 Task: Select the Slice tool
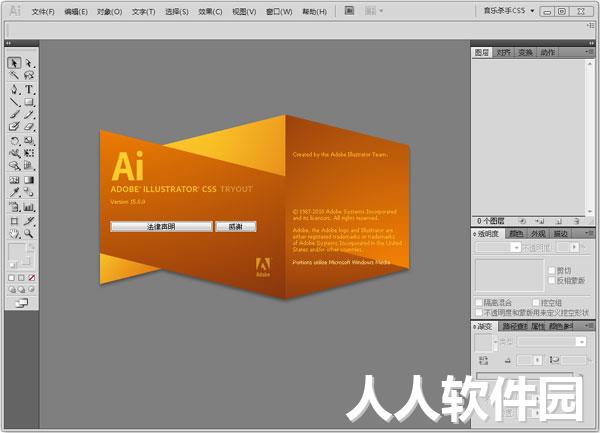(29, 221)
